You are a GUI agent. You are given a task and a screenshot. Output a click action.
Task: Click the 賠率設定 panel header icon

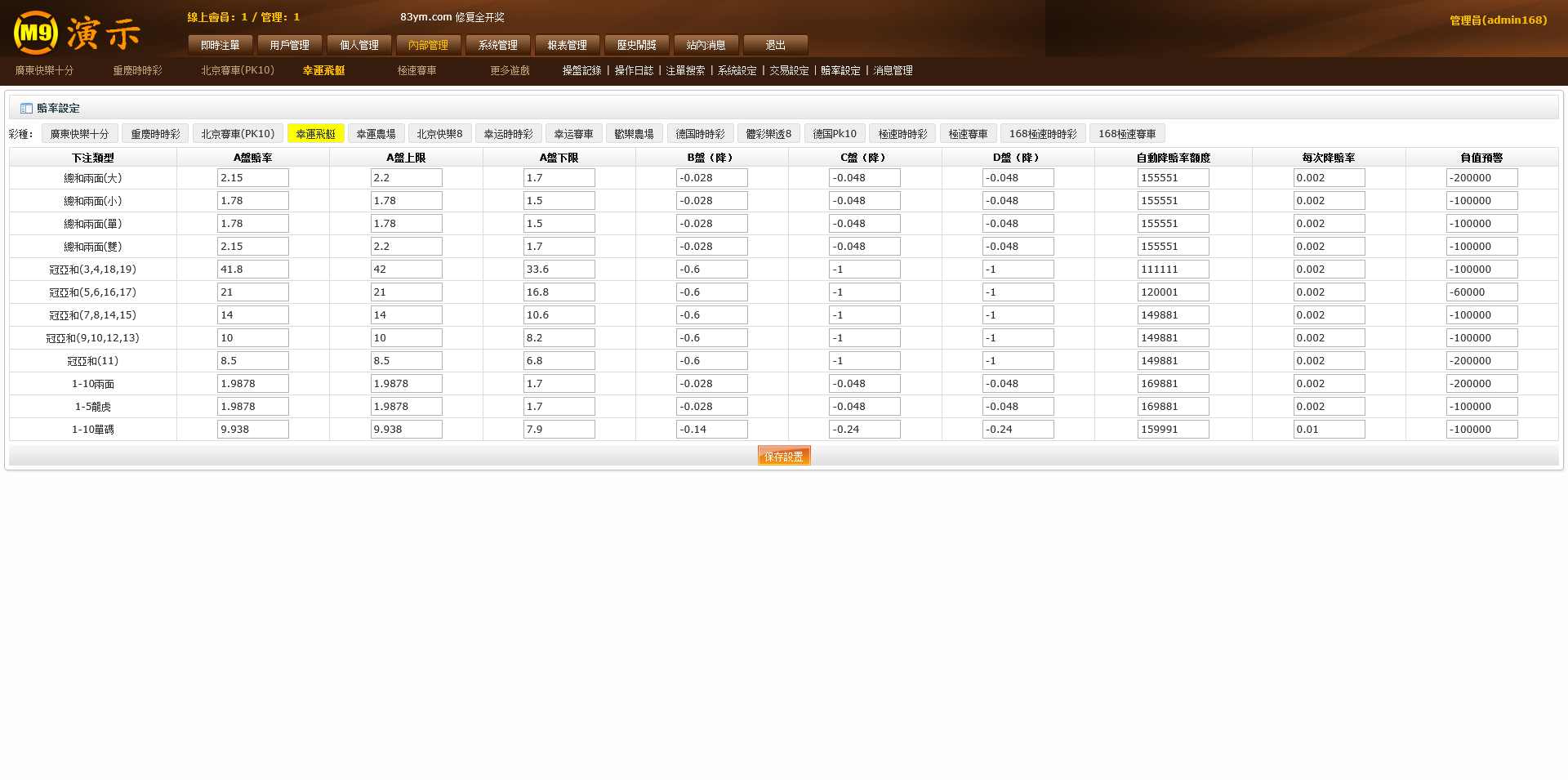click(26, 109)
